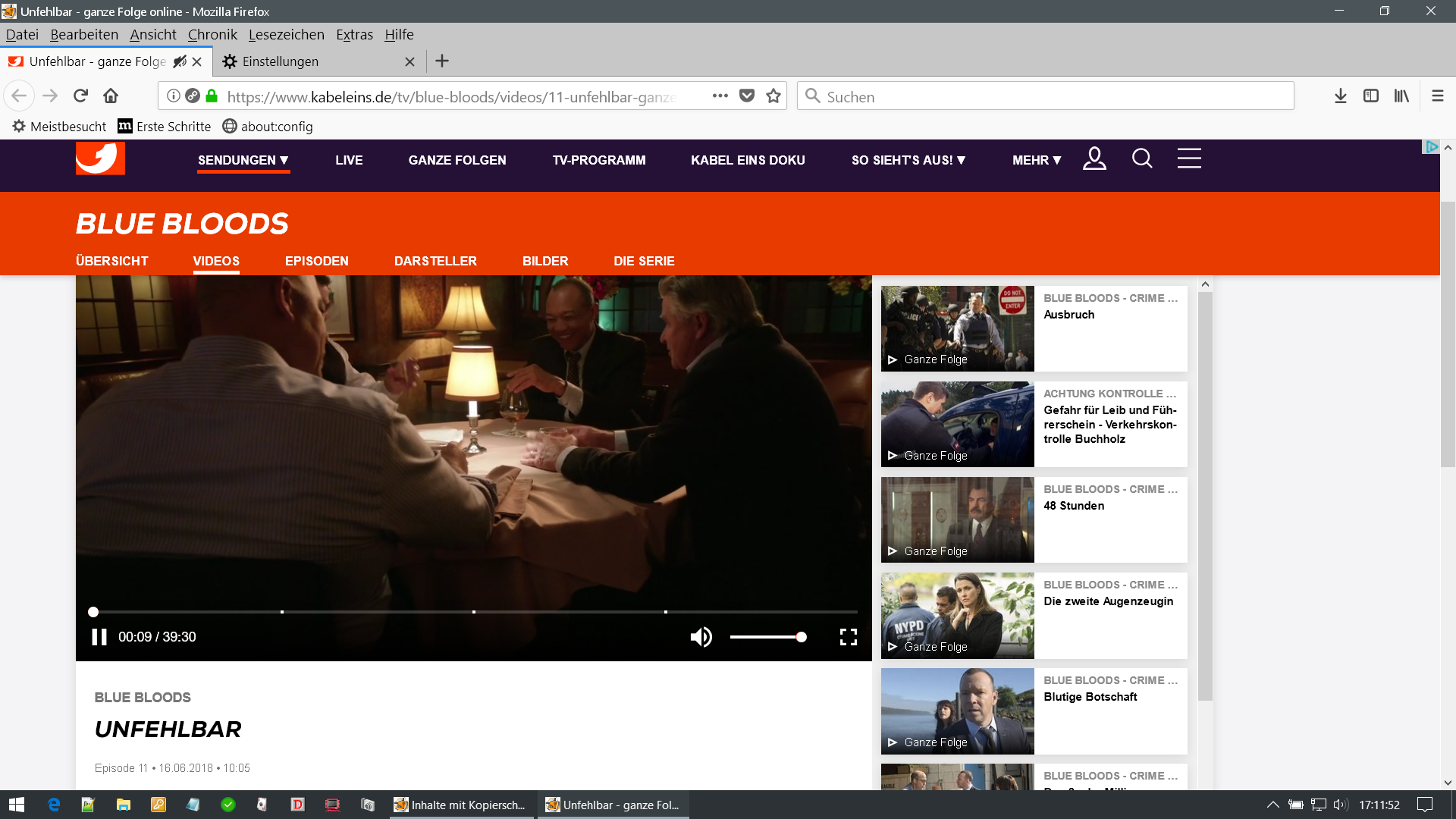This screenshot has width=1456, height=819.
Task: Expand the SENDUNGEN dropdown
Action: click(x=243, y=160)
